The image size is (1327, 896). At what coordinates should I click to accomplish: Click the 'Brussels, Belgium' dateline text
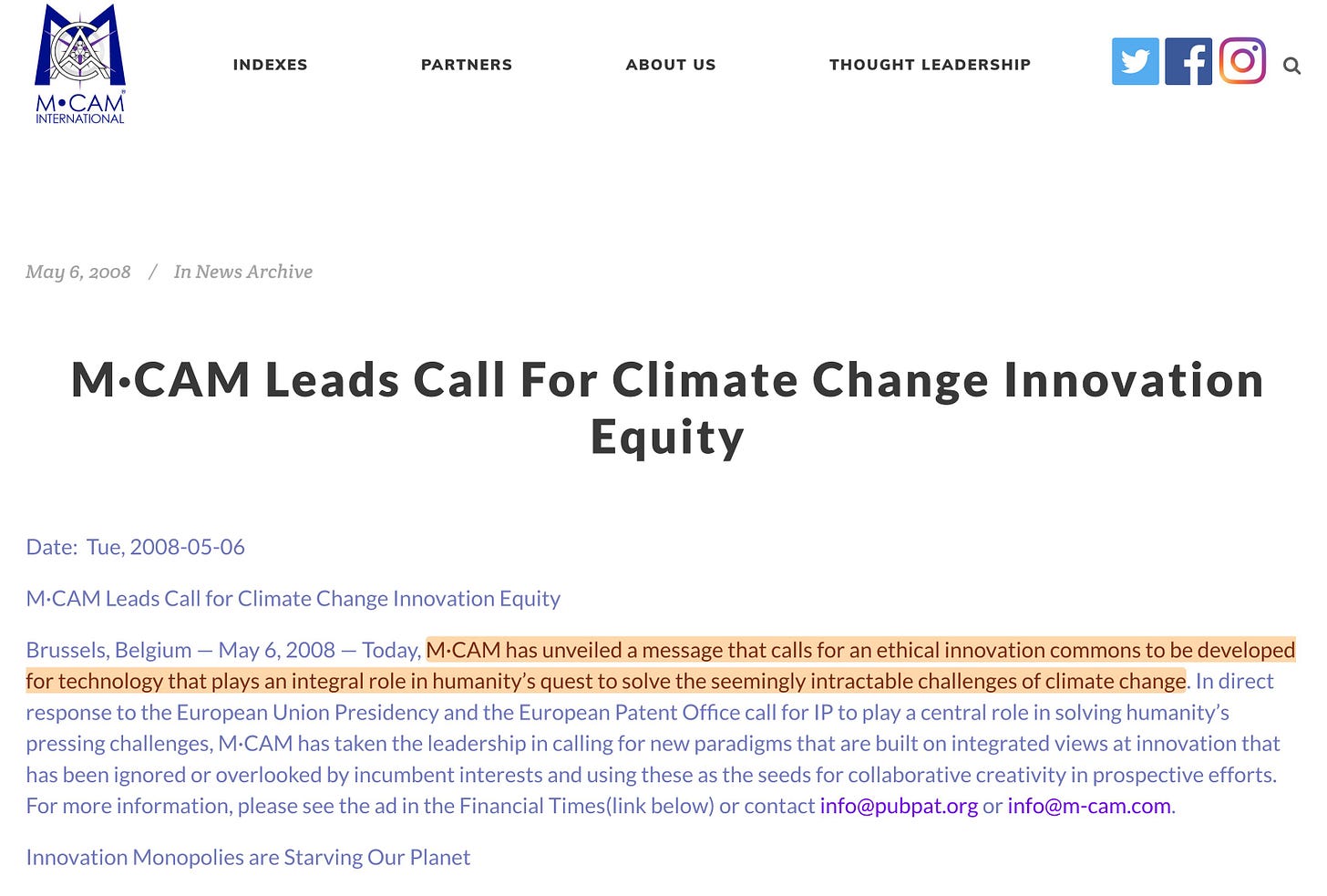click(x=108, y=651)
